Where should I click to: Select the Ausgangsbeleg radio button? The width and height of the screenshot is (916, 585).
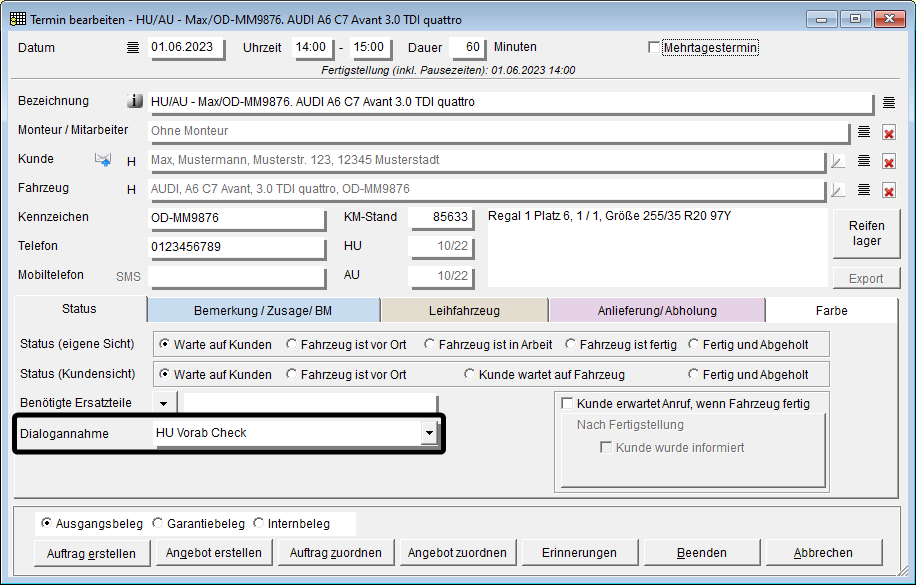46,523
